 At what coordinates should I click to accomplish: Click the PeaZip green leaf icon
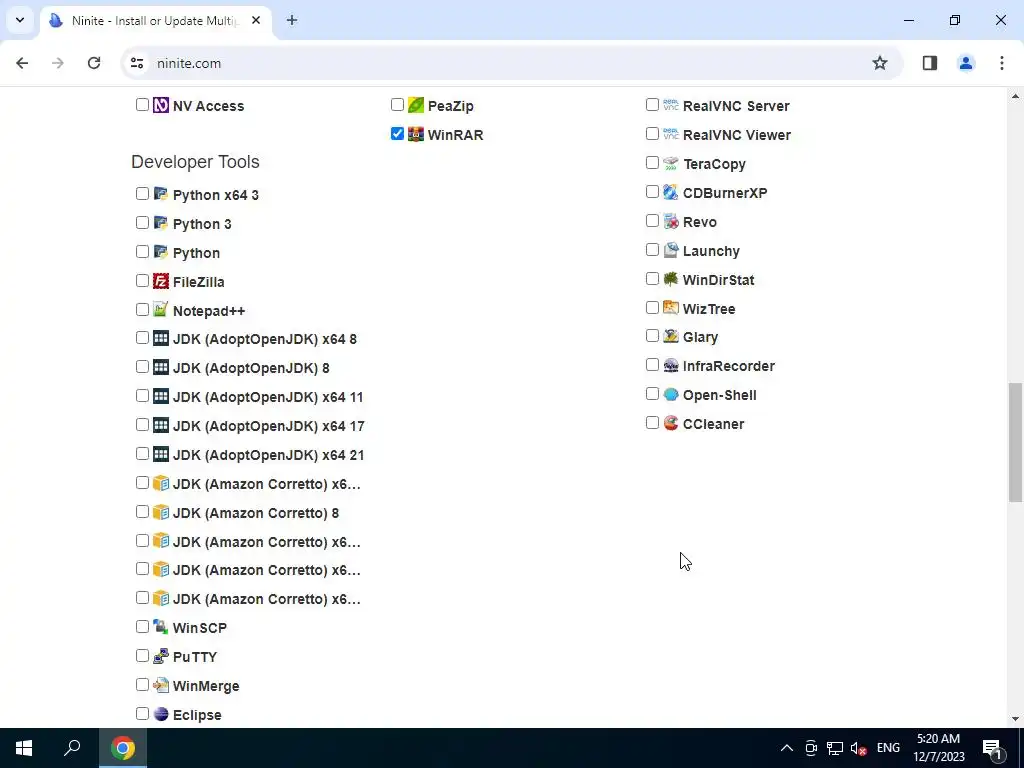[x=416, y=105]
